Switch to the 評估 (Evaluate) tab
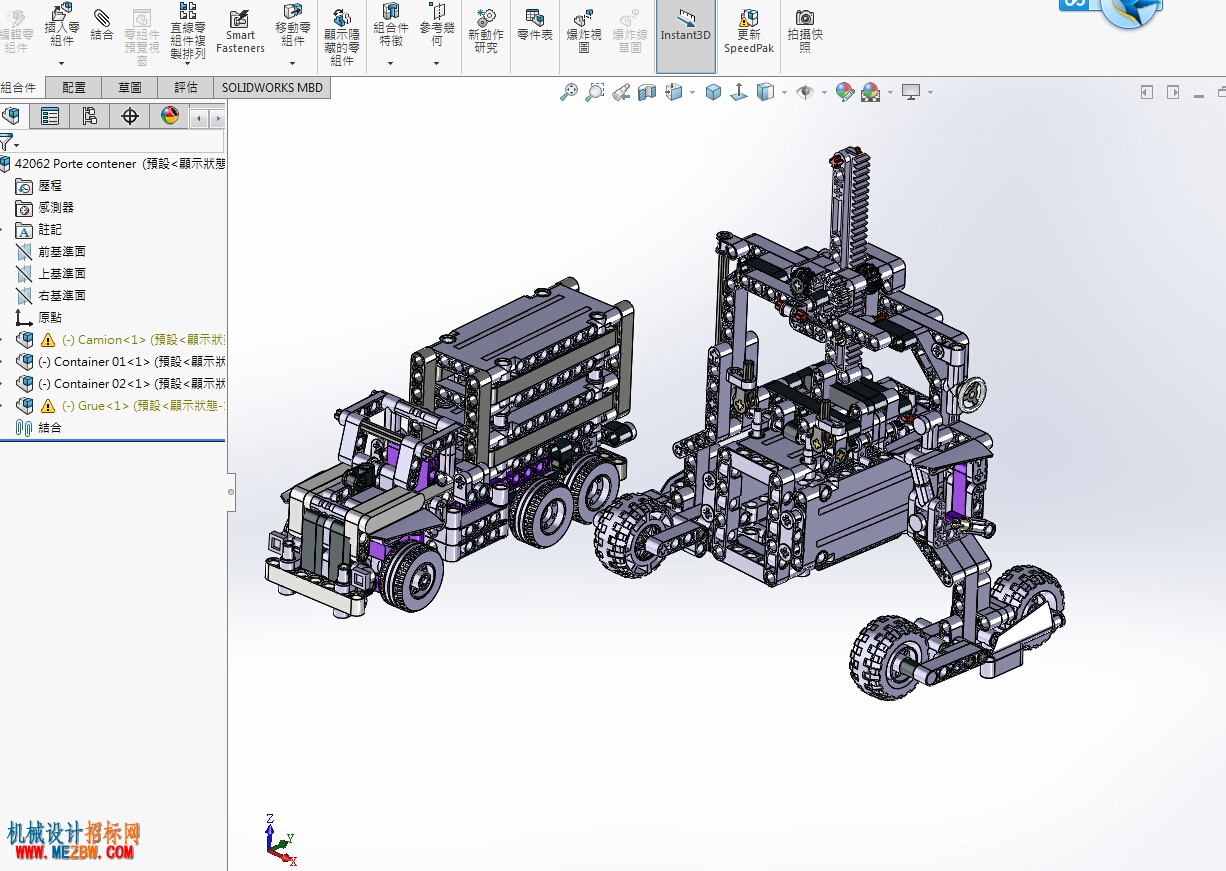This screenshot has width=1226, height=871. click(x=186, y=88)
